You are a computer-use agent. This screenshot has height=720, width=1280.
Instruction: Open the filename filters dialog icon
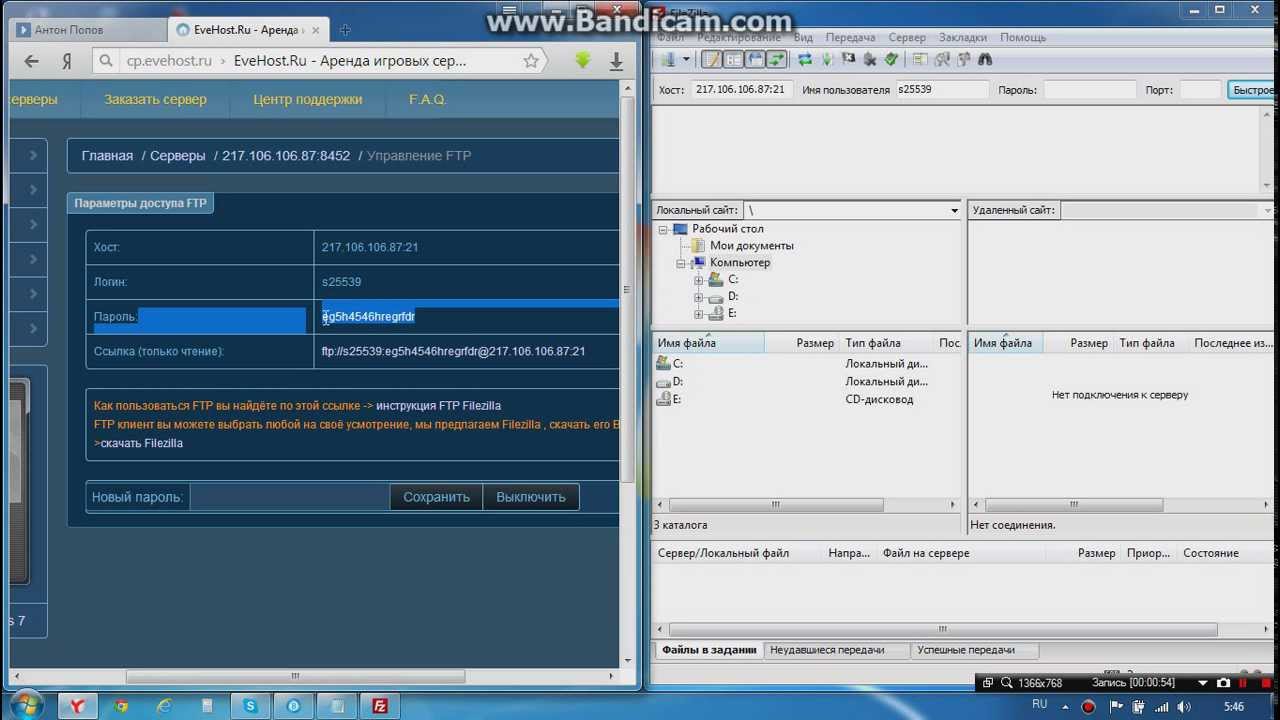point(920,59)
